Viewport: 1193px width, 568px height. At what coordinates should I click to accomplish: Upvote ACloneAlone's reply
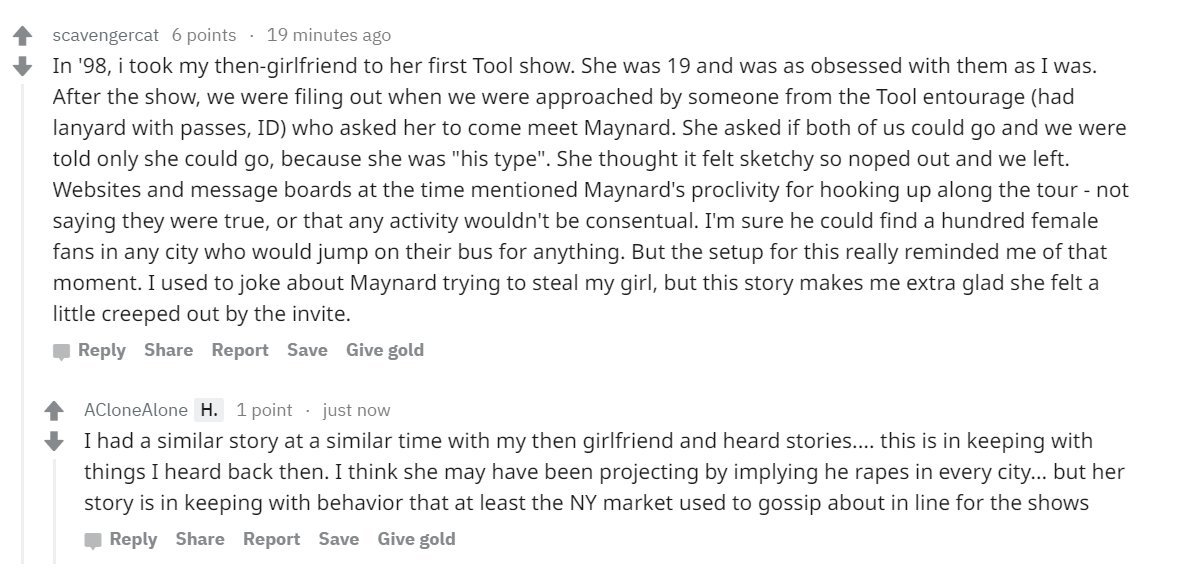(x=54, y=411)
